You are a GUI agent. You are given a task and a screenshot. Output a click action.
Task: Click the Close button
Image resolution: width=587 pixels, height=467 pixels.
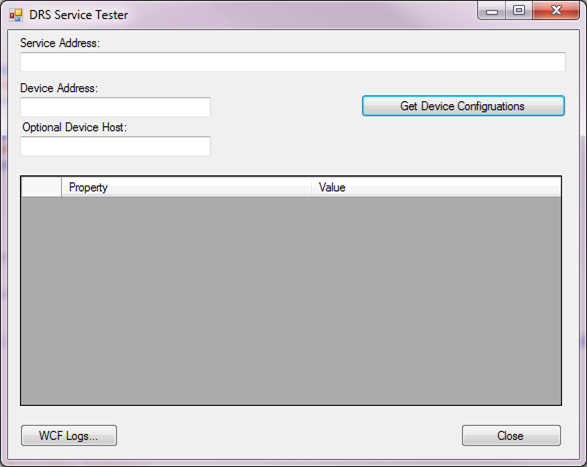[511, 436]
